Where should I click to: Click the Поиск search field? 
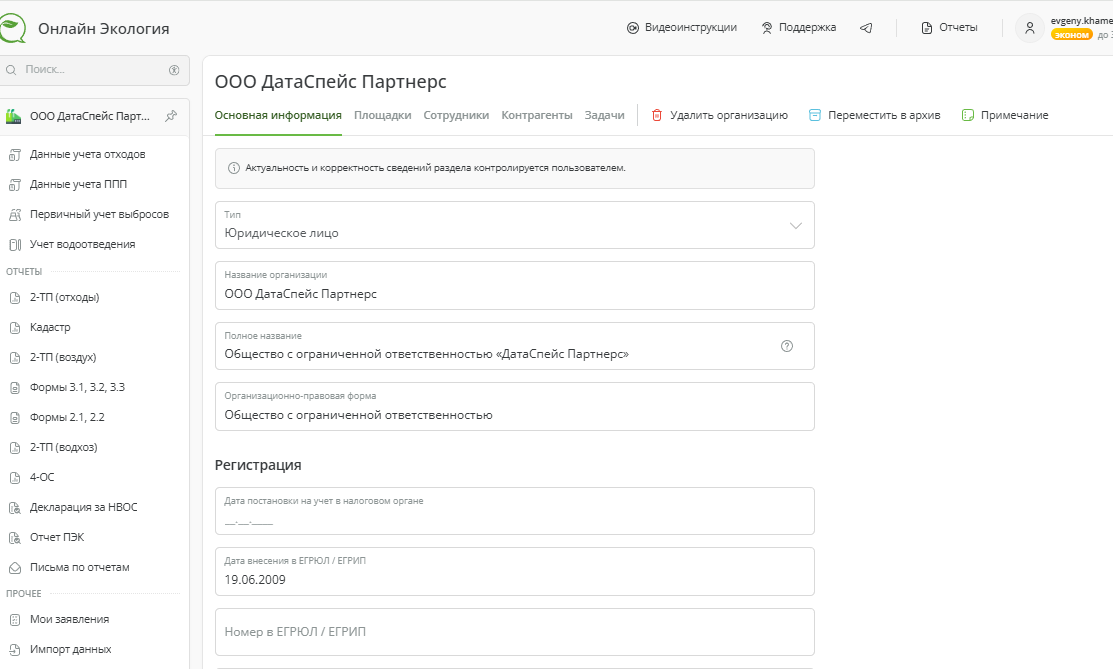point(90,70)
